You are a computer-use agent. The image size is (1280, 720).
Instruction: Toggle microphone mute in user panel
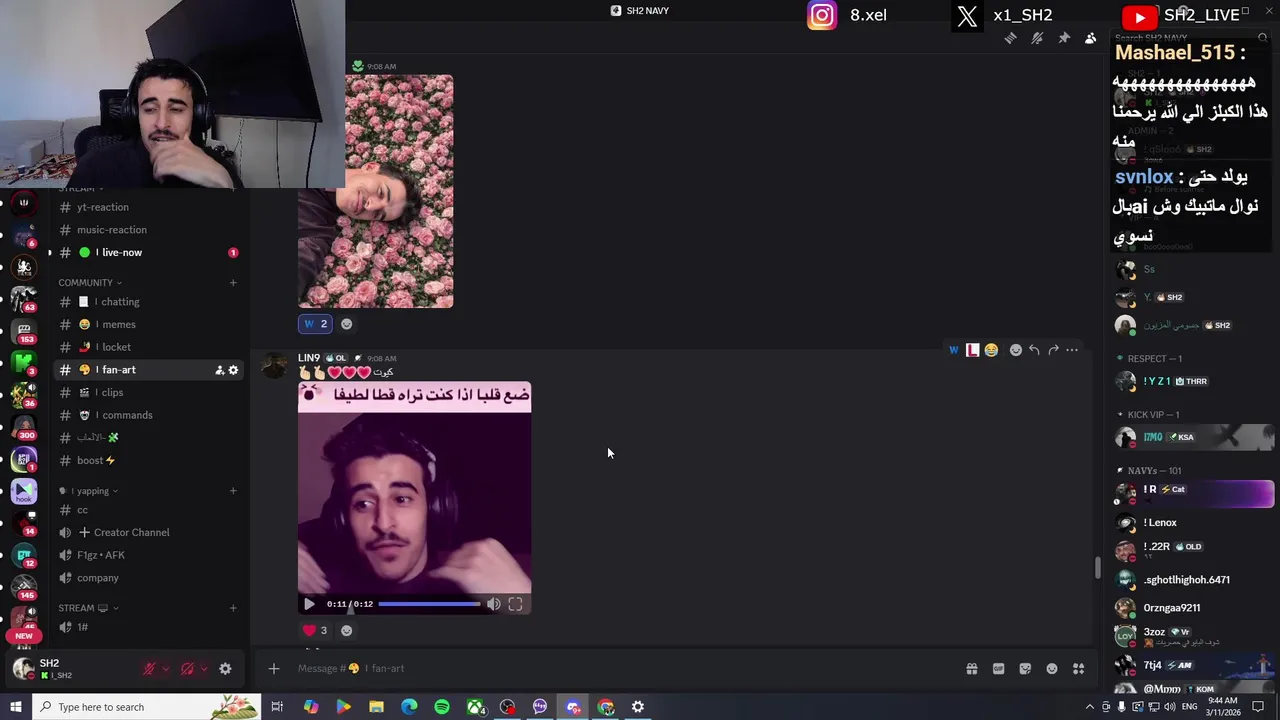point(149,669)
